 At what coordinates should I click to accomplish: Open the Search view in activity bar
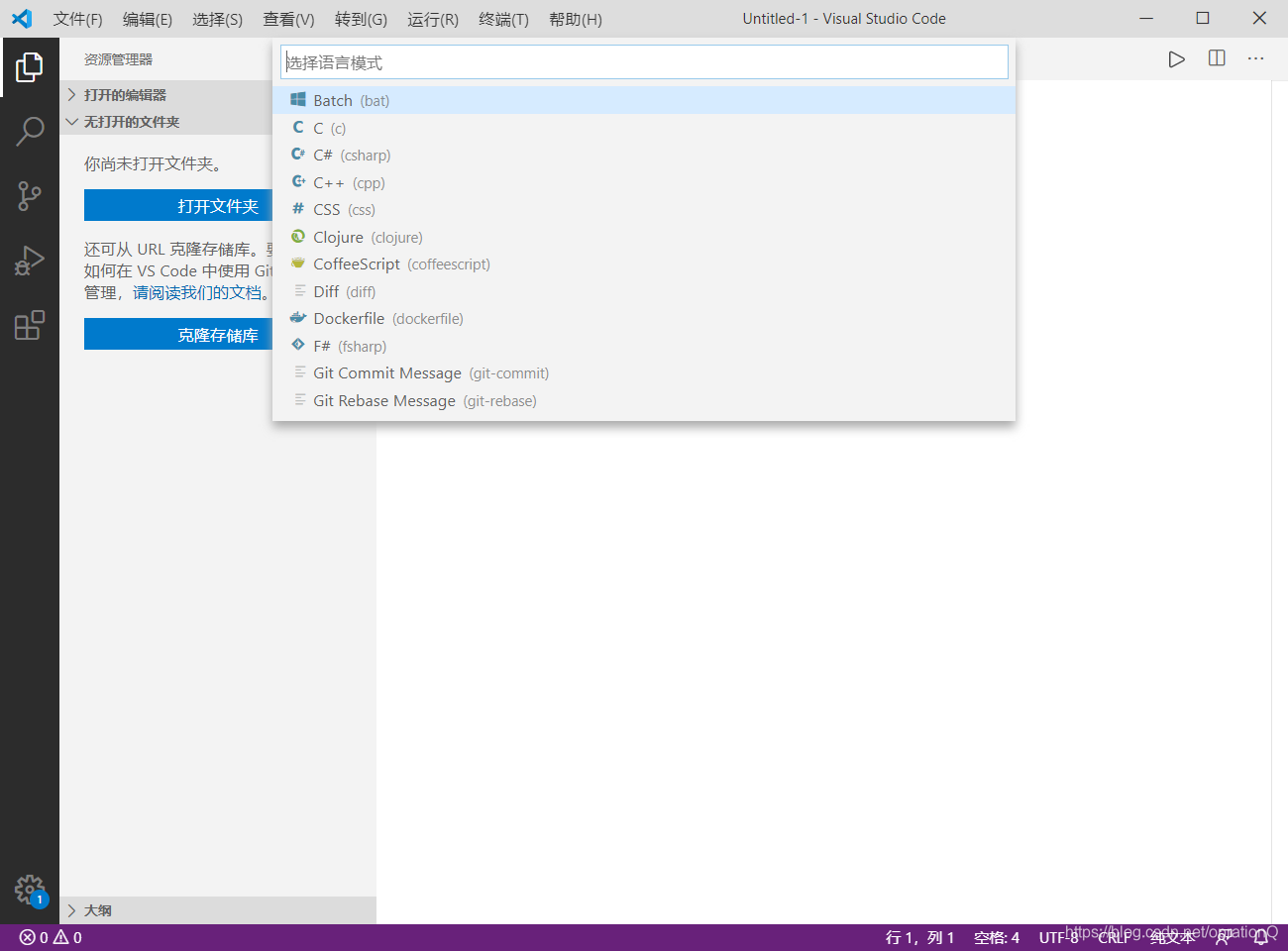[30, 131]
